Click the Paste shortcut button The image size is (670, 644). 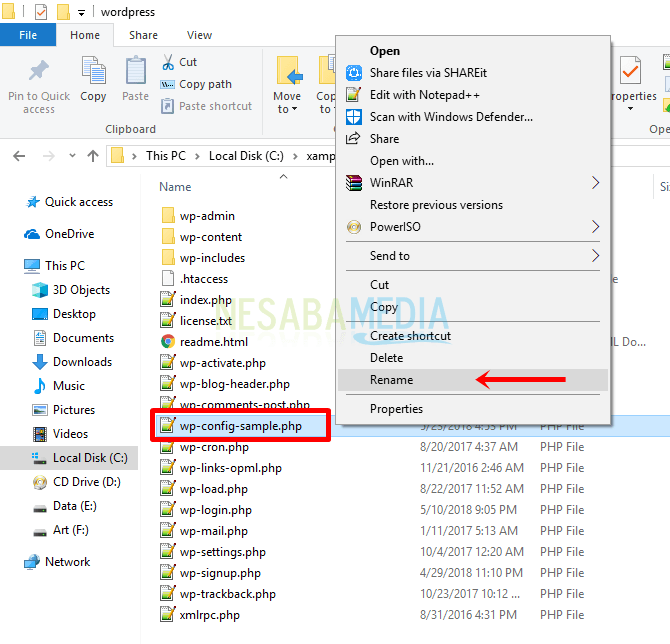point(214,106)
